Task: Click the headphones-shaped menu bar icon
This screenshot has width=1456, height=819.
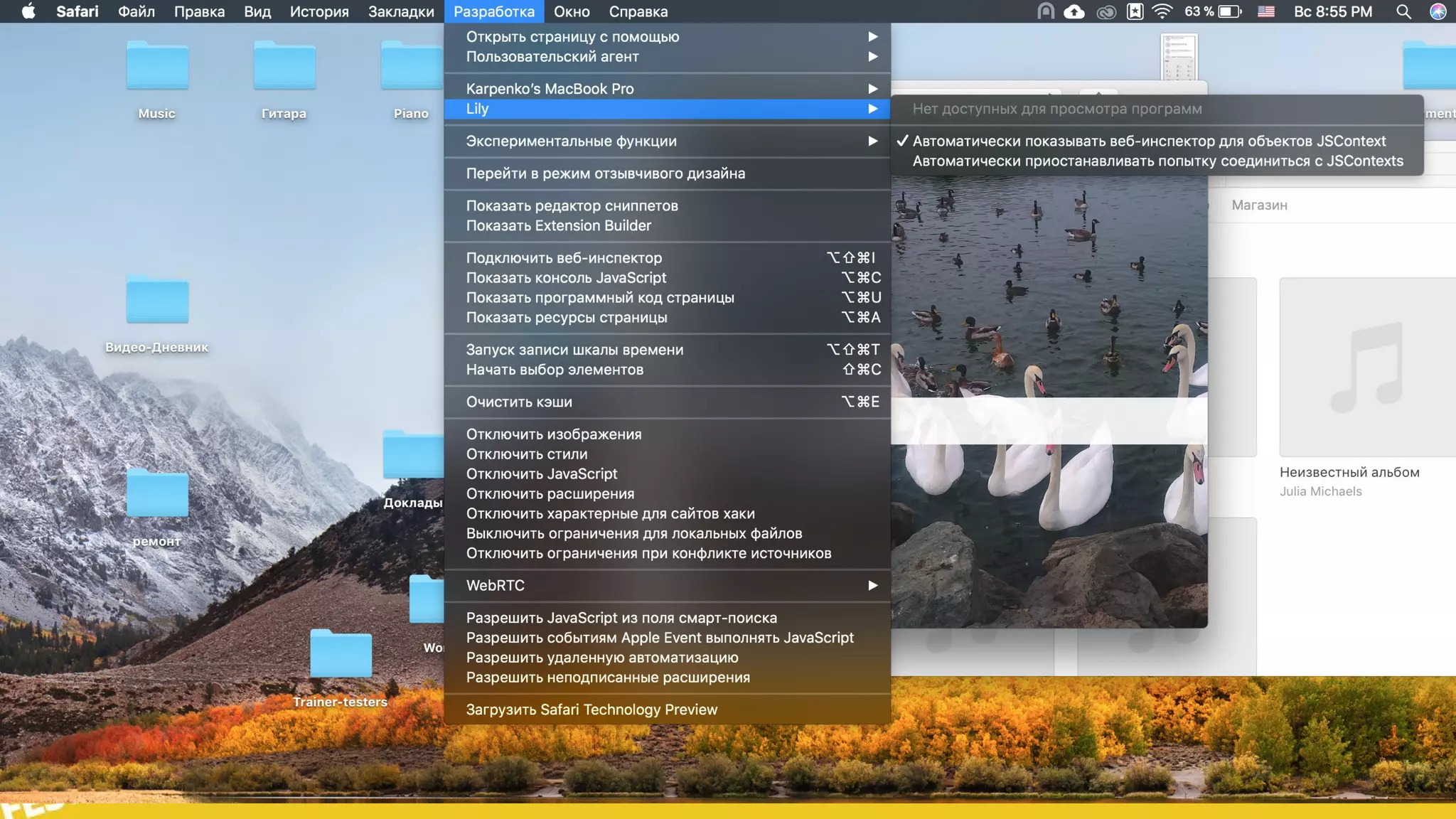Action: 1046,11
